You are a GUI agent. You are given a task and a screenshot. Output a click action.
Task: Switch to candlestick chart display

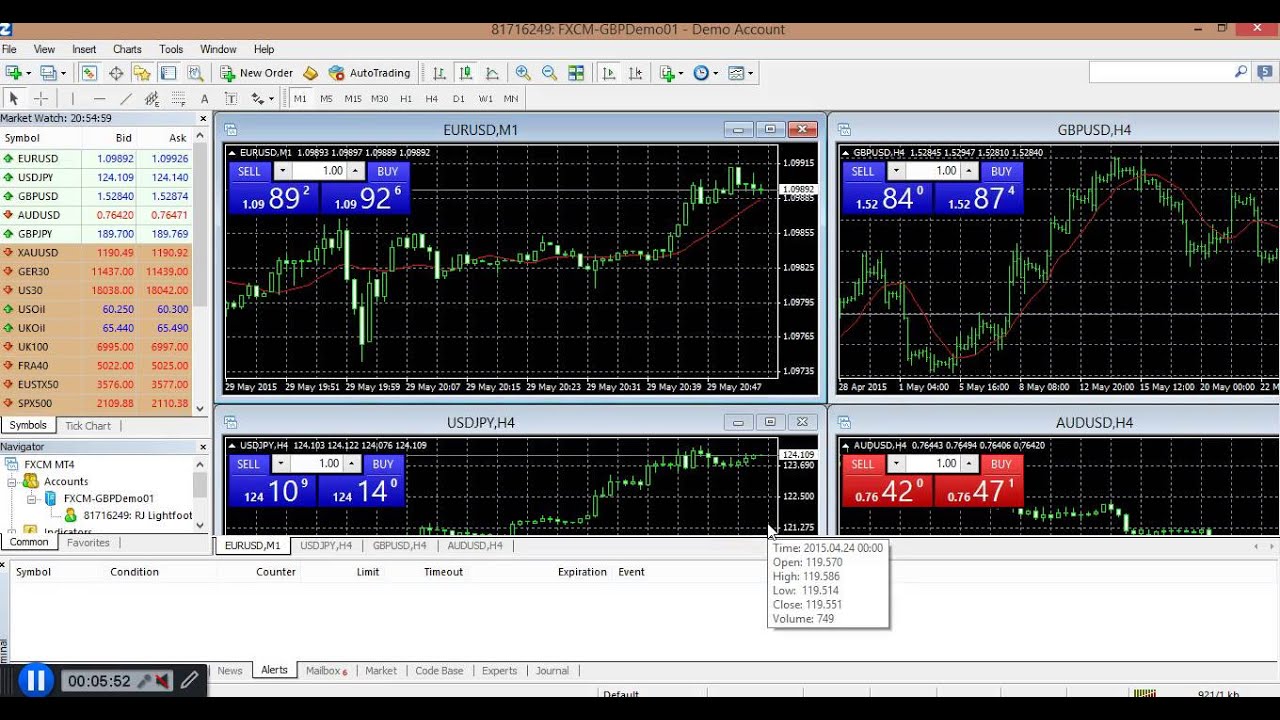point(465,73)
